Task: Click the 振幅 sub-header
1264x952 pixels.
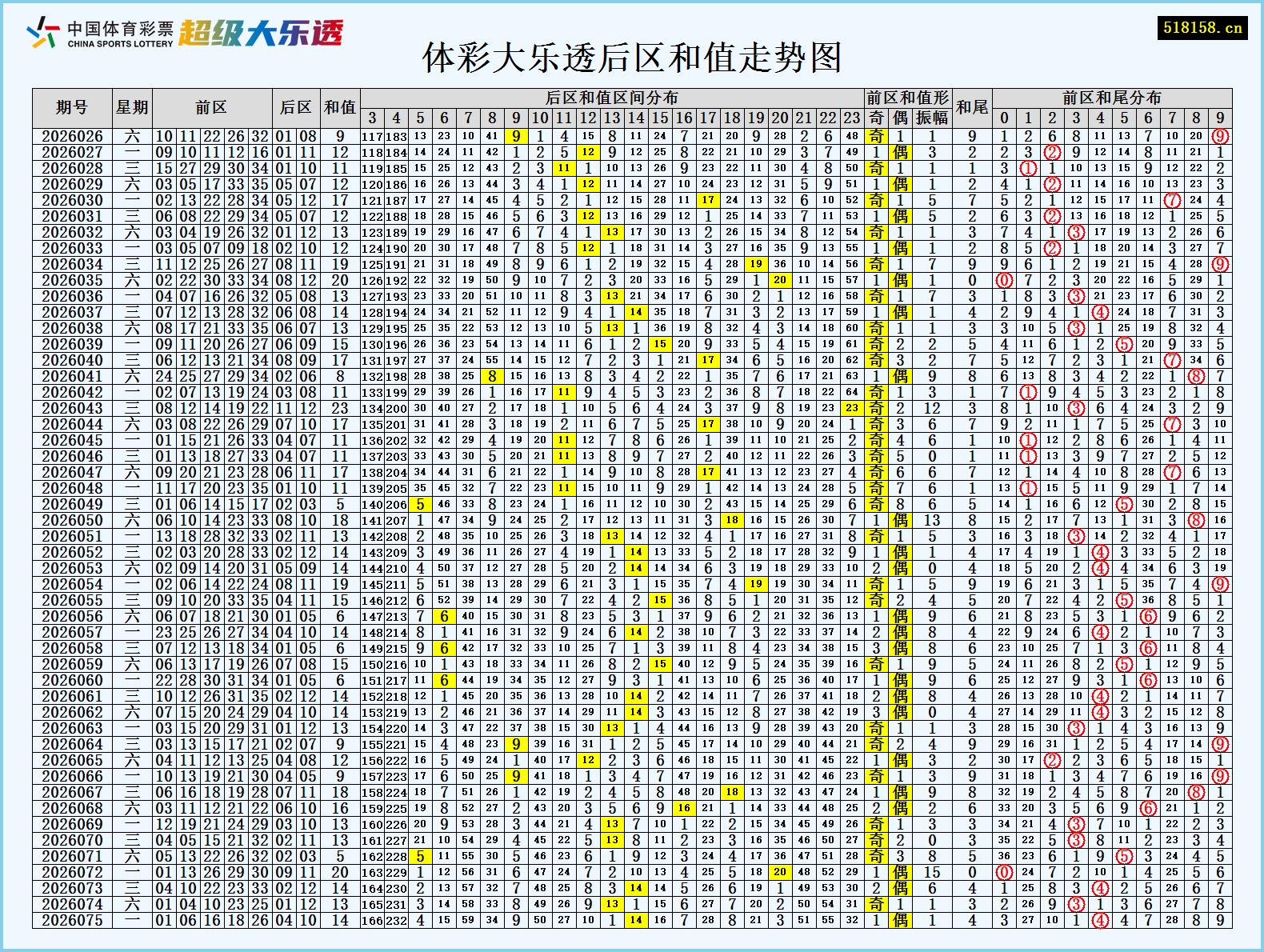Action: coord(932,118)
